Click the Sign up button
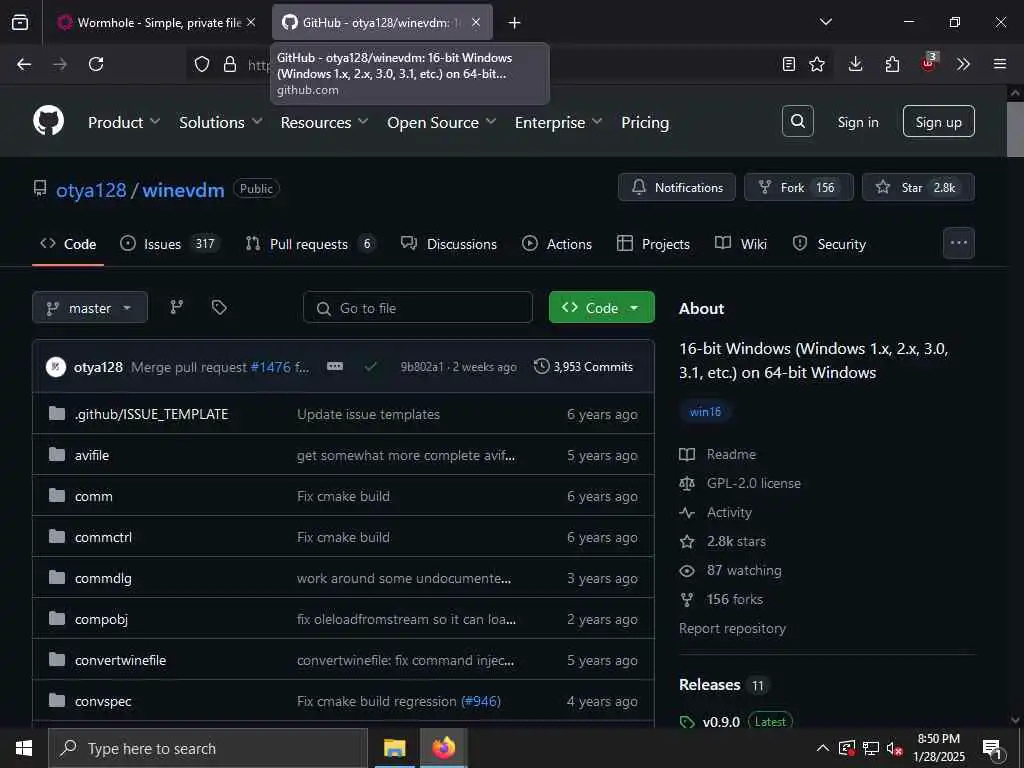Image resolution: width=1024 pixels, height=768 pixels. (938, 121)
